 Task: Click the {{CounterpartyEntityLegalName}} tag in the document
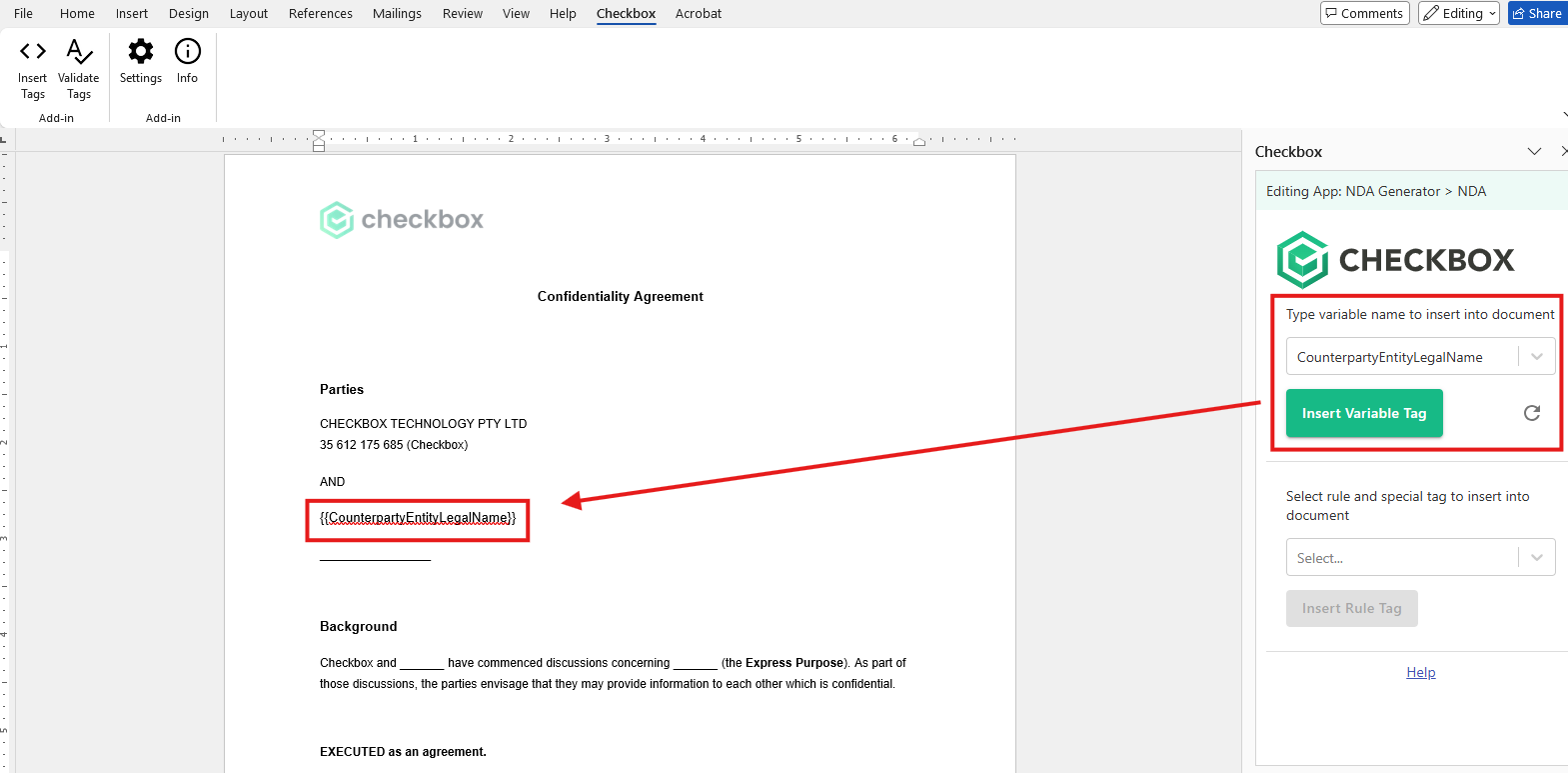click(418, 518)
